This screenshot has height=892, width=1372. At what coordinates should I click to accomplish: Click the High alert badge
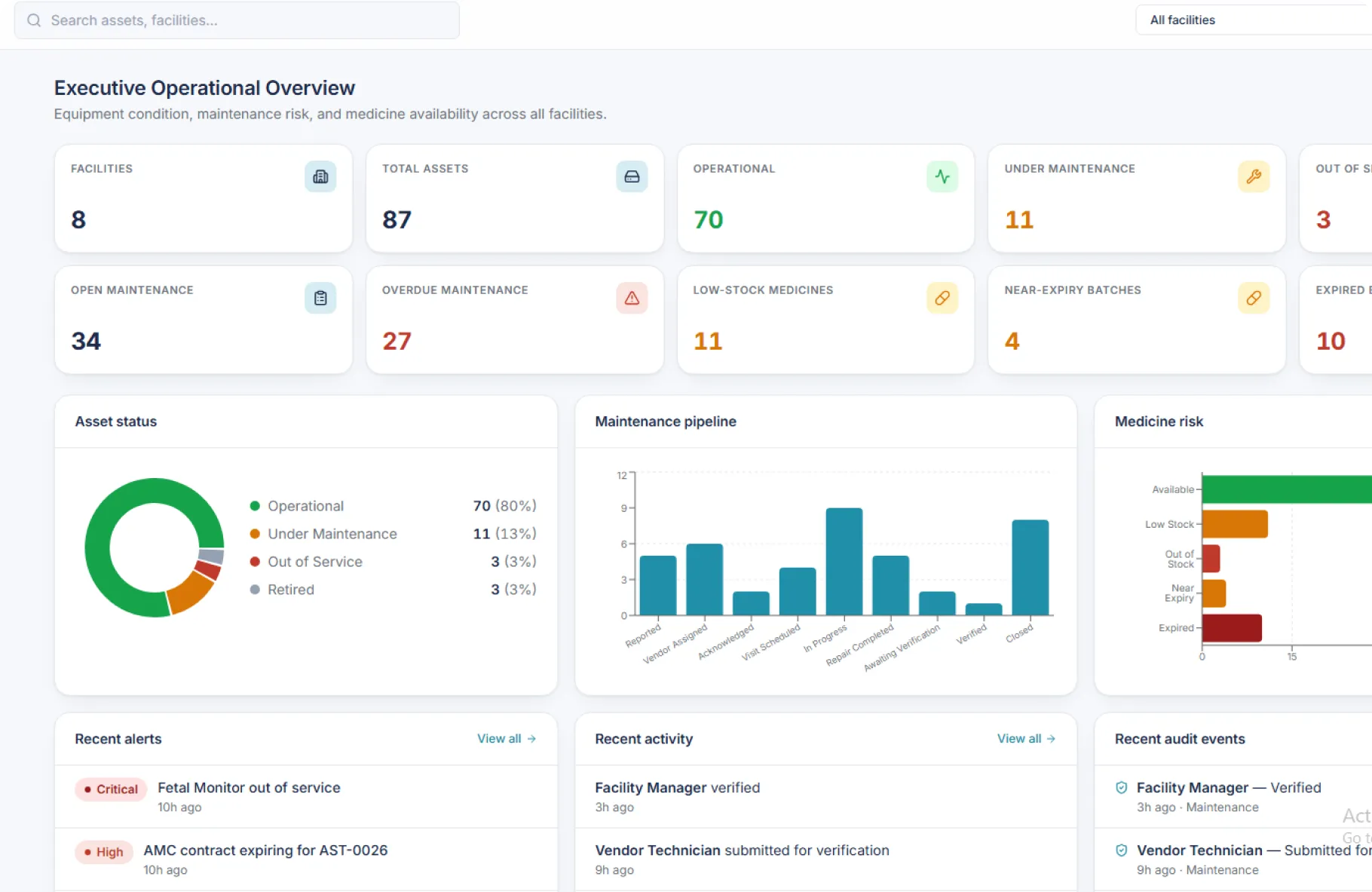pos(103,852)
